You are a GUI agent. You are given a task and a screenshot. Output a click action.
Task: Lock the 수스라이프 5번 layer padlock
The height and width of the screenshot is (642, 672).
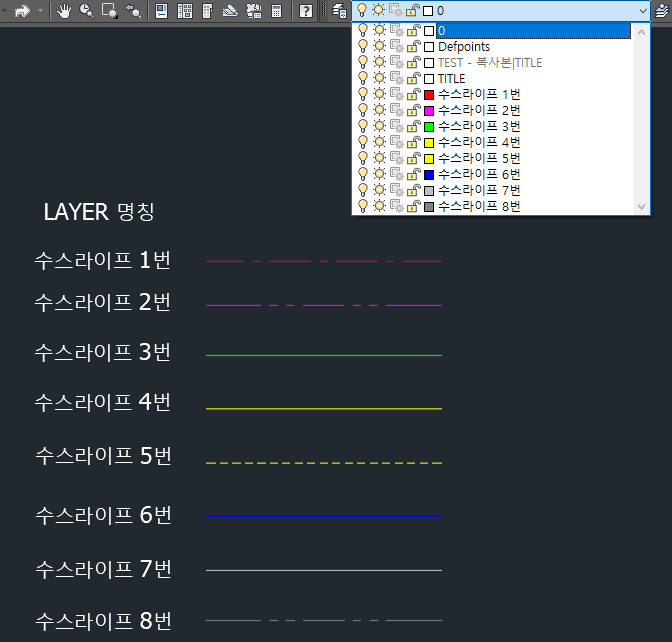click(413, 159)
